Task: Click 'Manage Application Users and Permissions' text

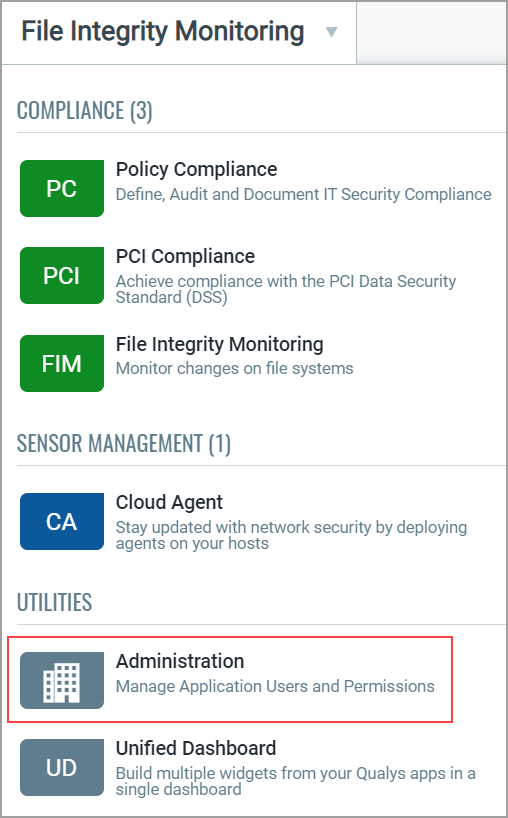Action: point(275,686)
